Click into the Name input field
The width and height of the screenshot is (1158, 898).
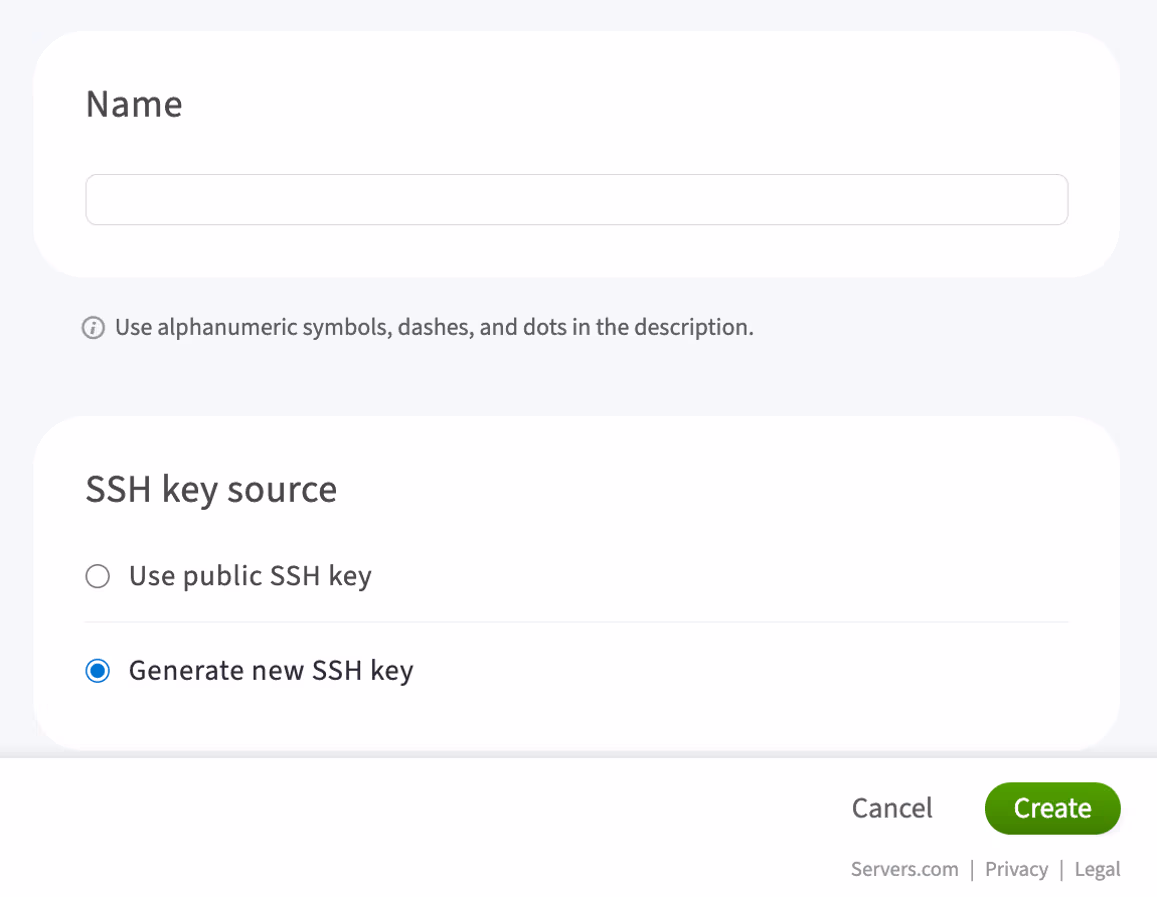[577, 199]
